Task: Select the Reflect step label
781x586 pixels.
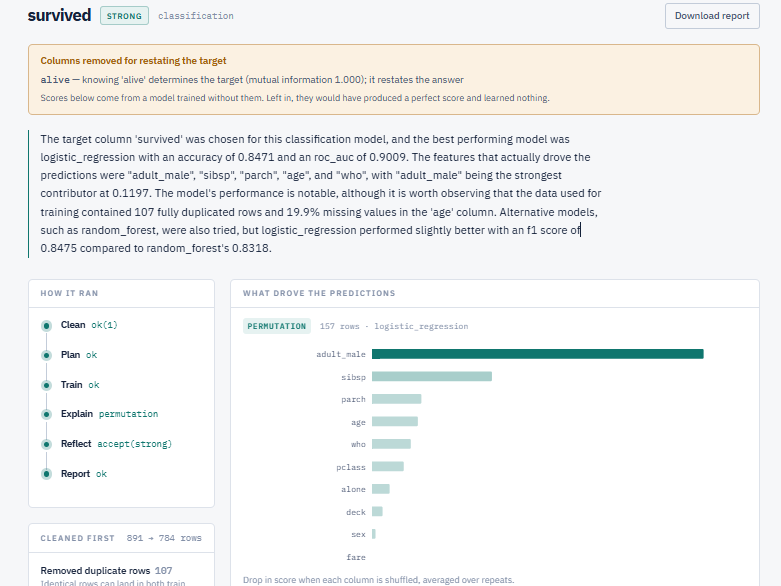Action: pos(76,444)
